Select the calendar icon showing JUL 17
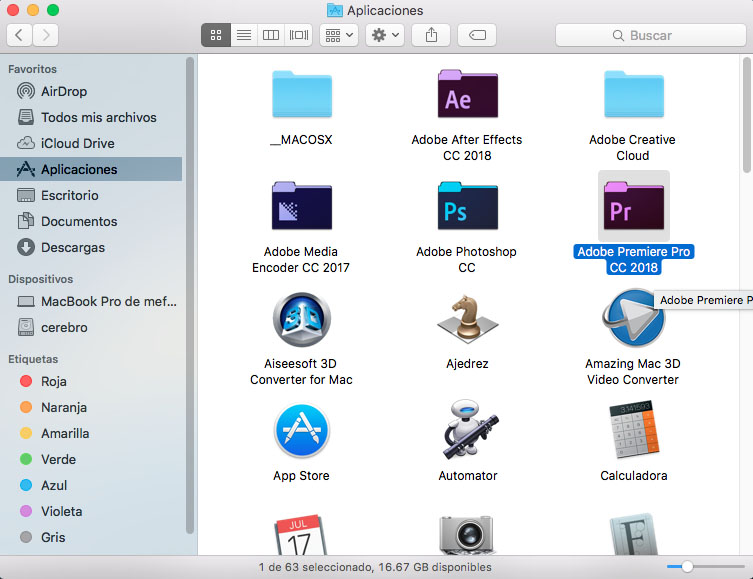Viewport: 753px width, 579px height. click(301, 535)
